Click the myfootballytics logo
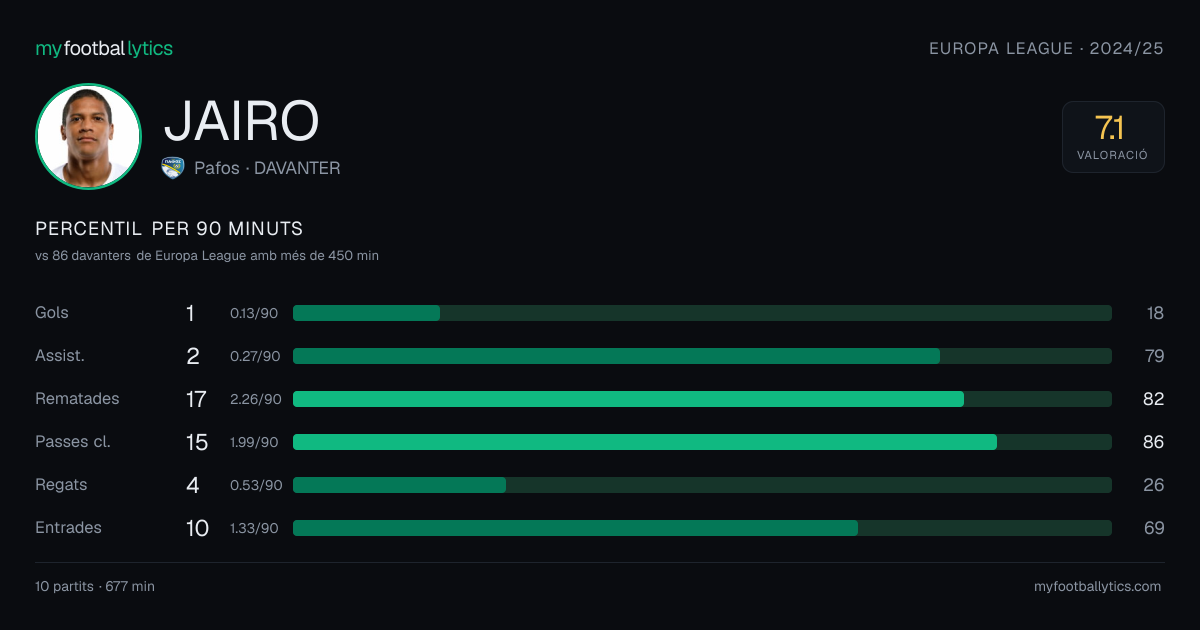The height and width of the screenshot is (630, 1200). [104, 49]
